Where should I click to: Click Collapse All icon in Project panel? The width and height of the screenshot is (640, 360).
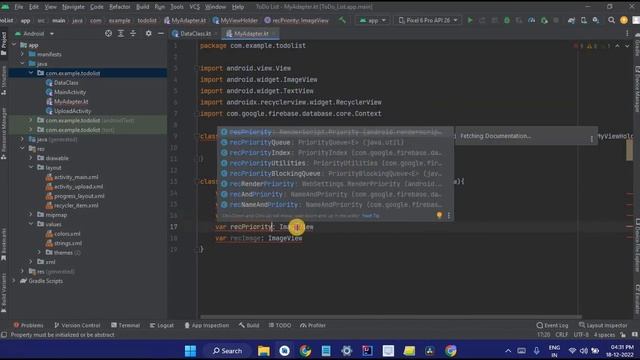coord(133,33)
